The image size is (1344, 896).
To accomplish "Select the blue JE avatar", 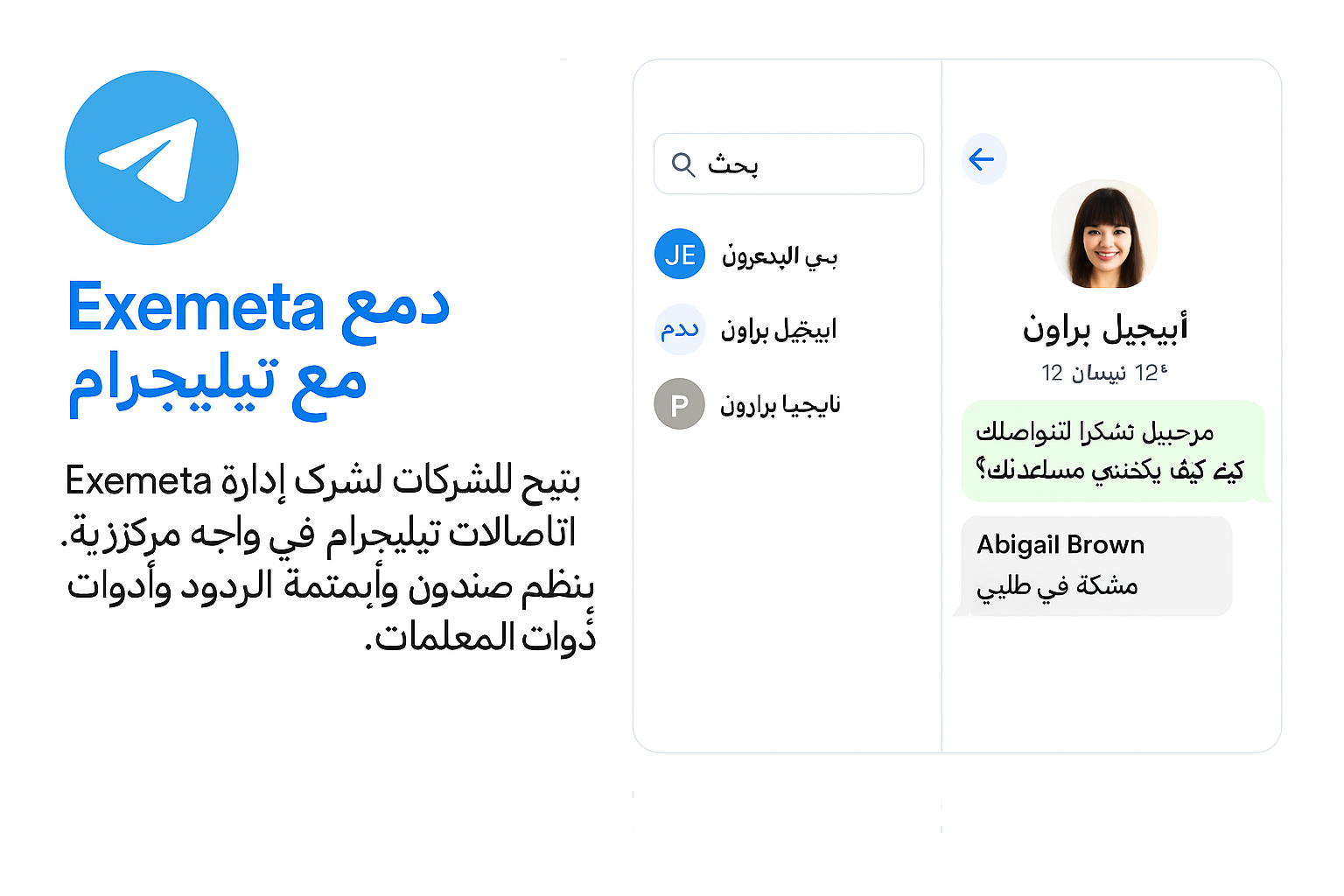I will 679,255.
